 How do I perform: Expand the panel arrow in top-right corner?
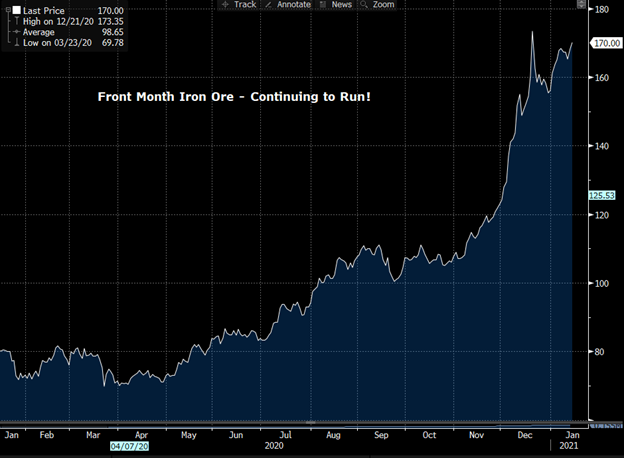(x=582, y=5)
